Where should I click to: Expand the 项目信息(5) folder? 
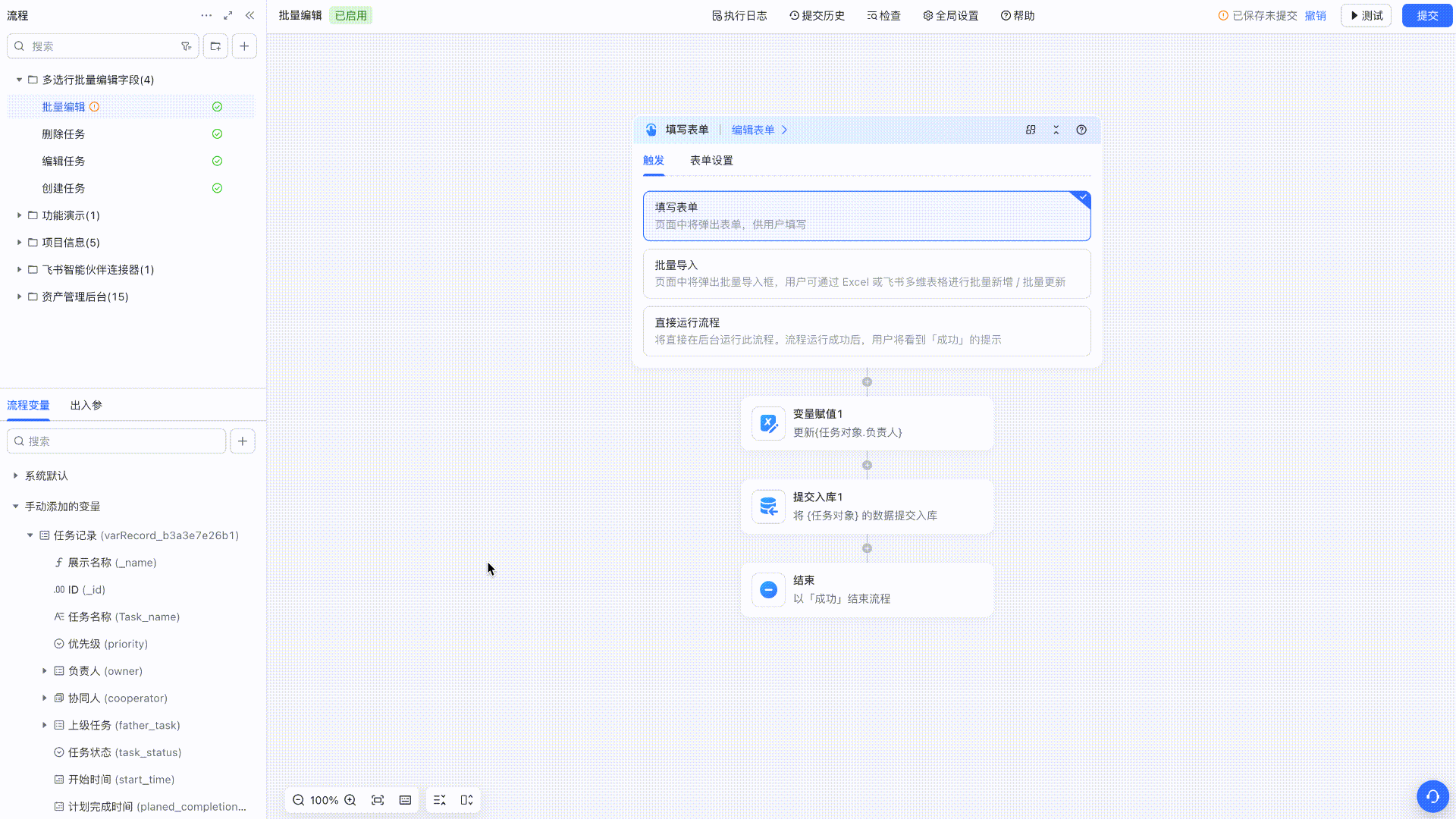[19, 243]
